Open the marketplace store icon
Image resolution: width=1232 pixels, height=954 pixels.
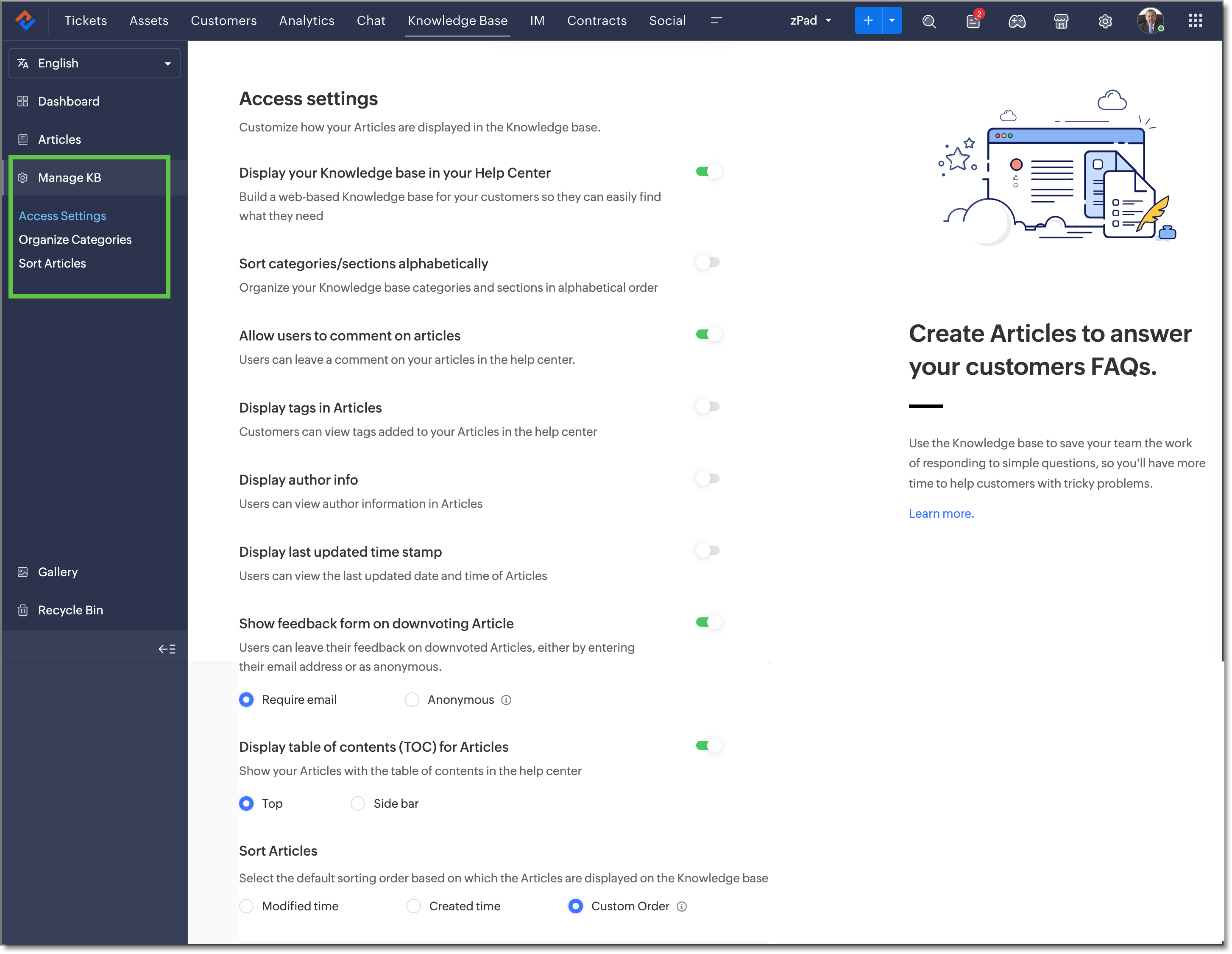pos(1061,21)
